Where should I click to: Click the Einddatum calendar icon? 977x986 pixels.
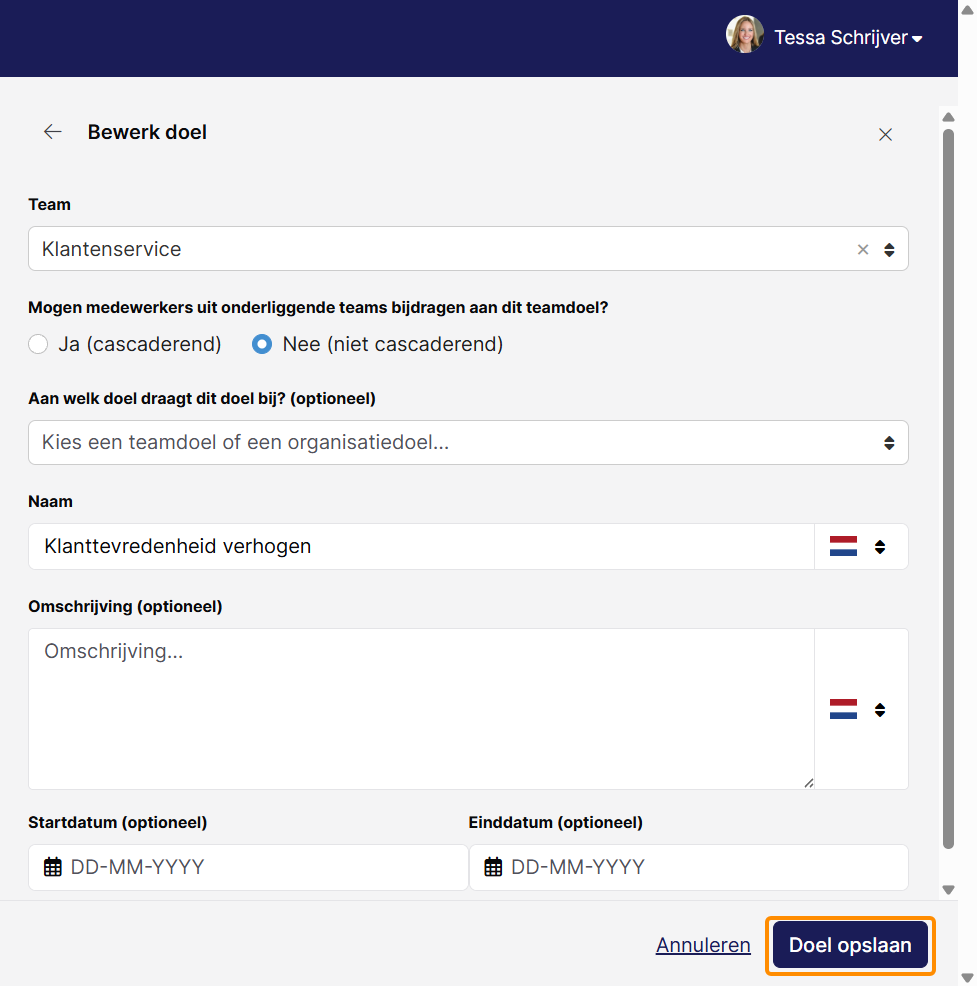click(x=493, y=867)
